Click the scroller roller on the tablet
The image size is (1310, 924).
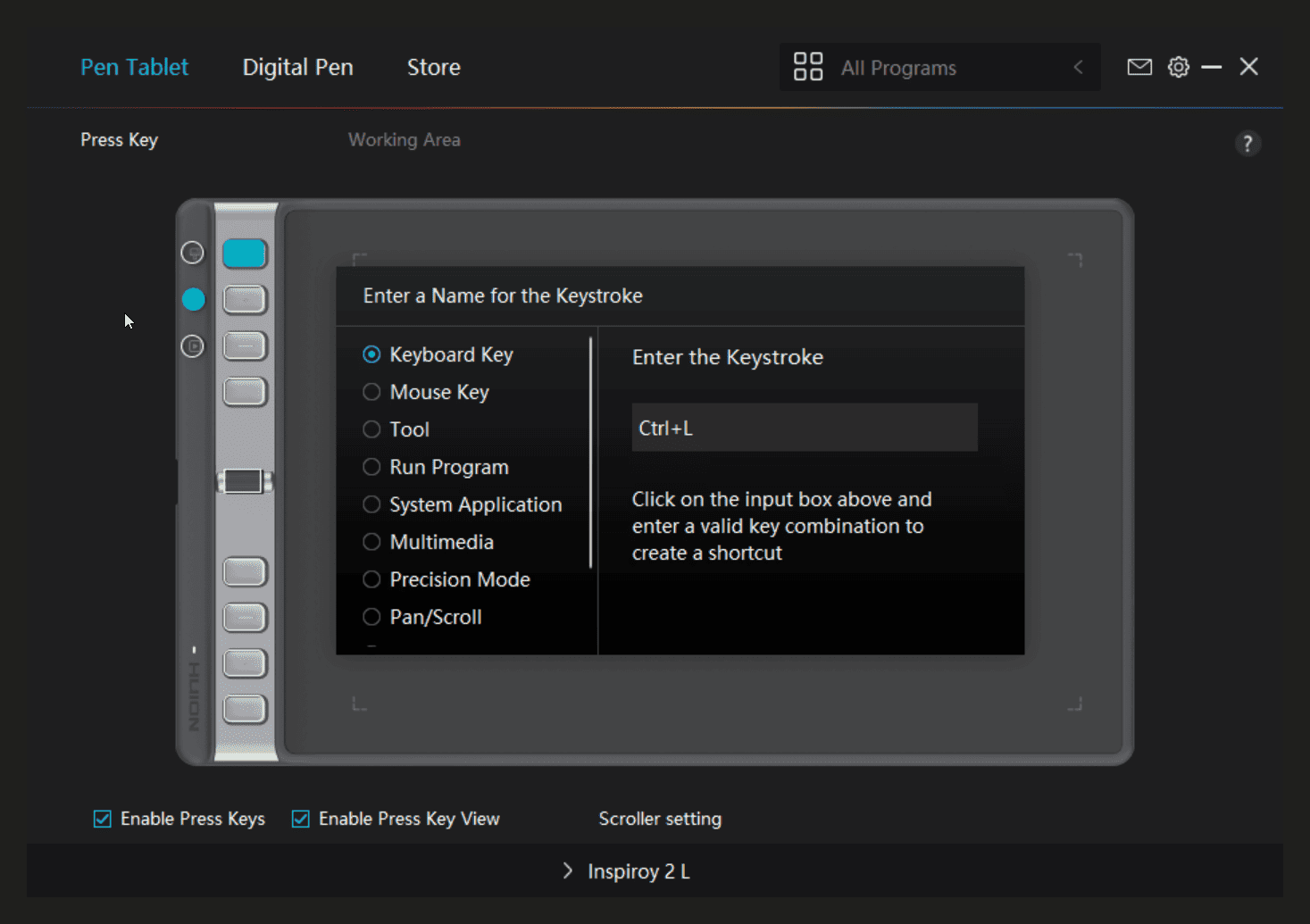click(x=244, y=482)
